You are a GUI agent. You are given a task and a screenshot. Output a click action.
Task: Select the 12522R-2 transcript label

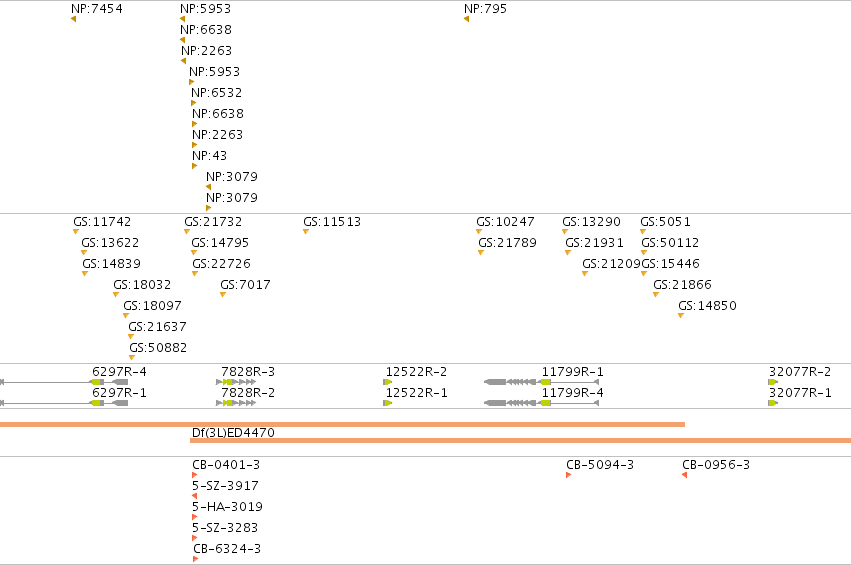[x=416, y=372]
